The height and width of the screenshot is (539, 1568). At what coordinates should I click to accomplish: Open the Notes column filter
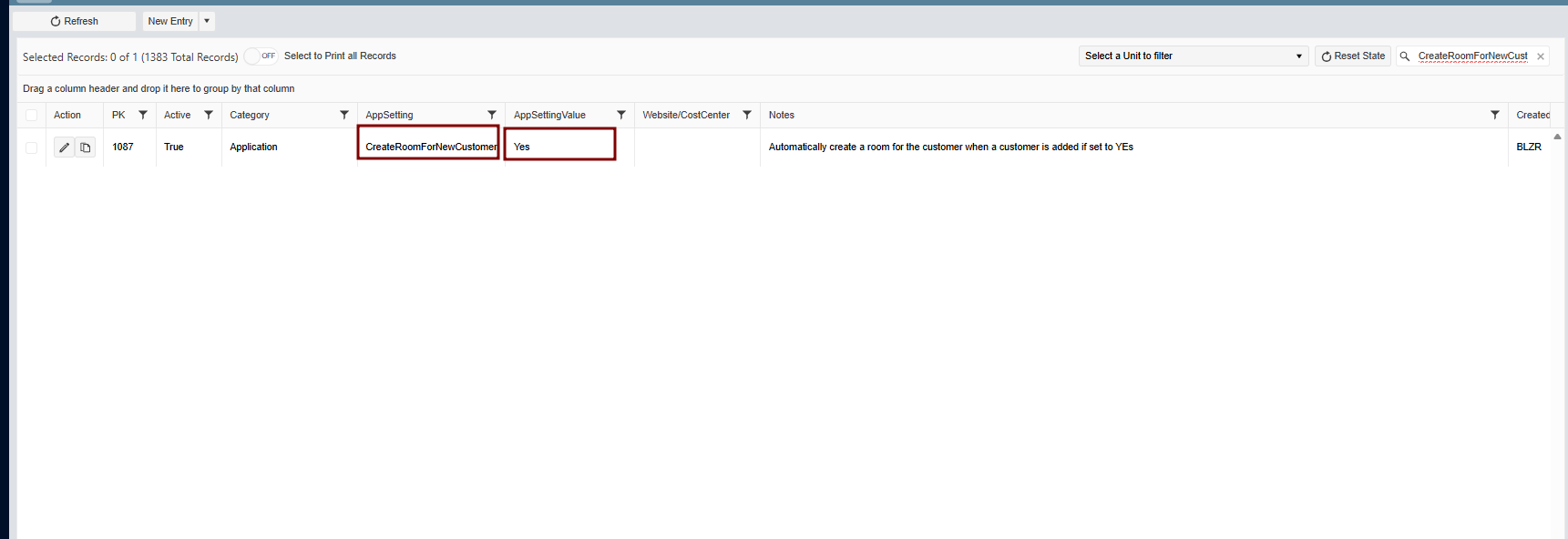tap(1495, 115)
